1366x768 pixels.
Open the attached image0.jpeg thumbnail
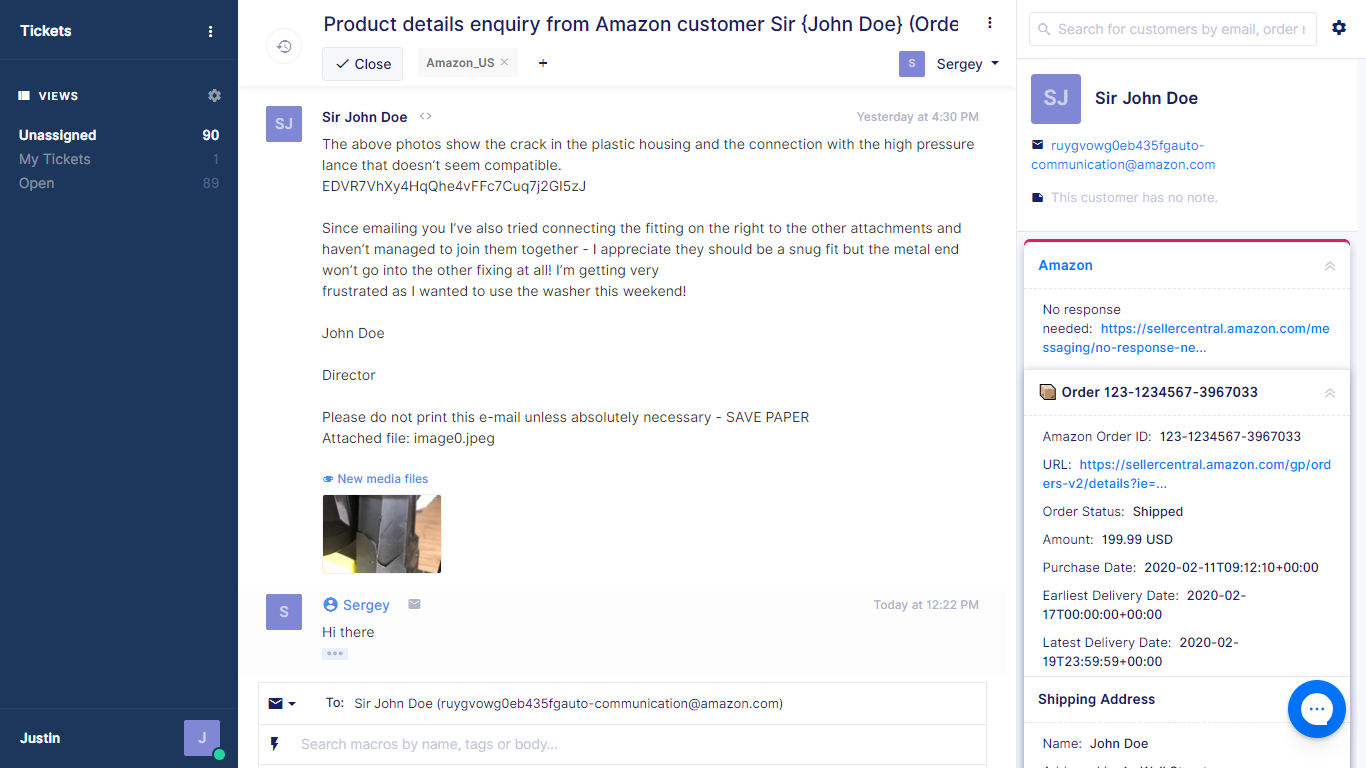[382, 534]
